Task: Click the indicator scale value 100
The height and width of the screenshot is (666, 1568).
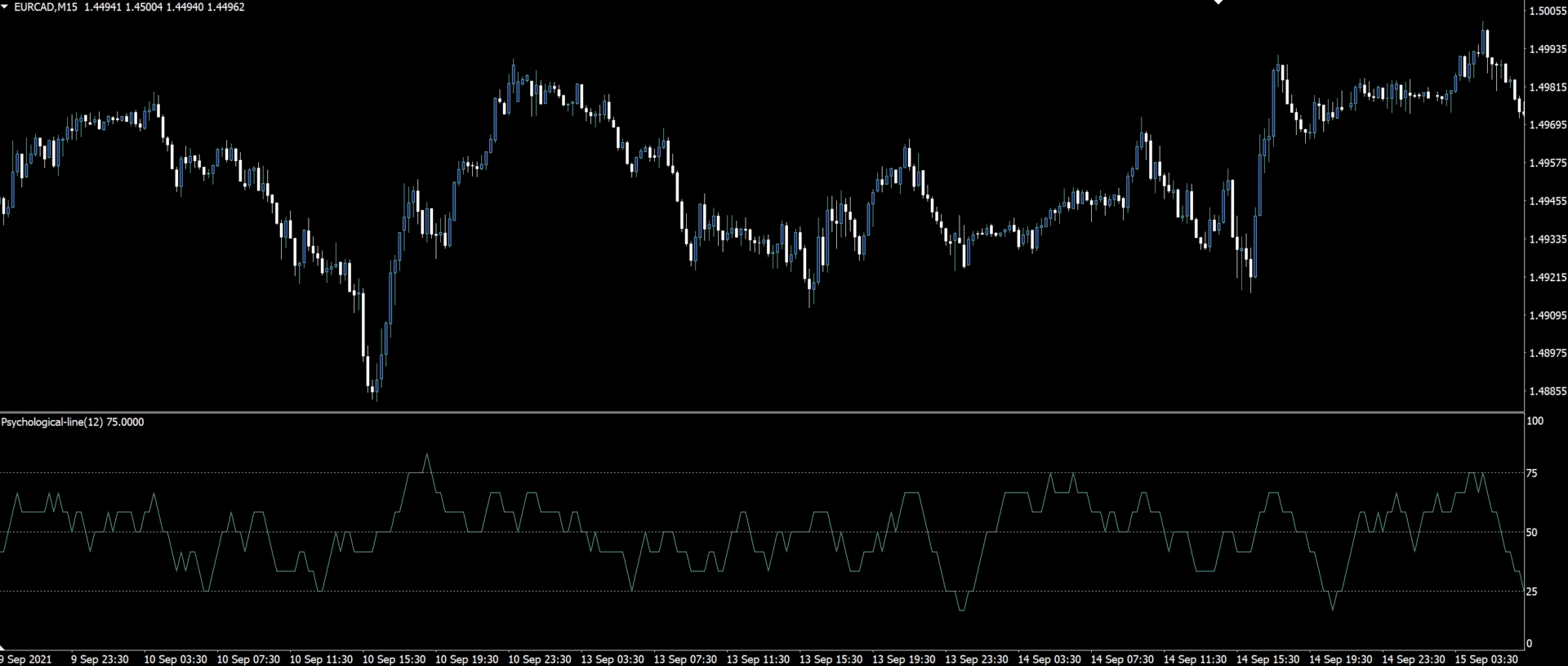Action: [1535, 421]
